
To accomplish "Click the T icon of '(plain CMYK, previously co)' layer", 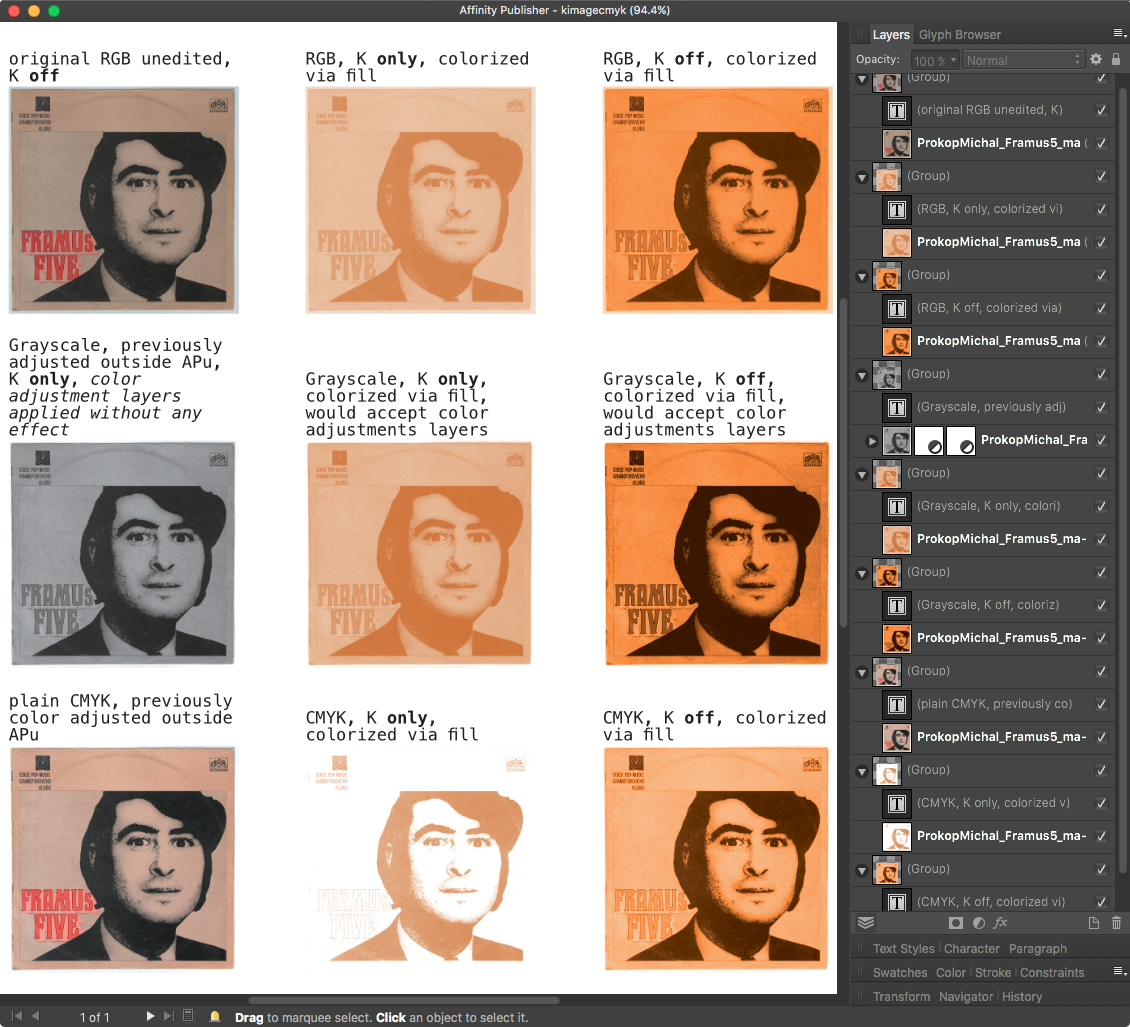I will [x=897, y=704].
